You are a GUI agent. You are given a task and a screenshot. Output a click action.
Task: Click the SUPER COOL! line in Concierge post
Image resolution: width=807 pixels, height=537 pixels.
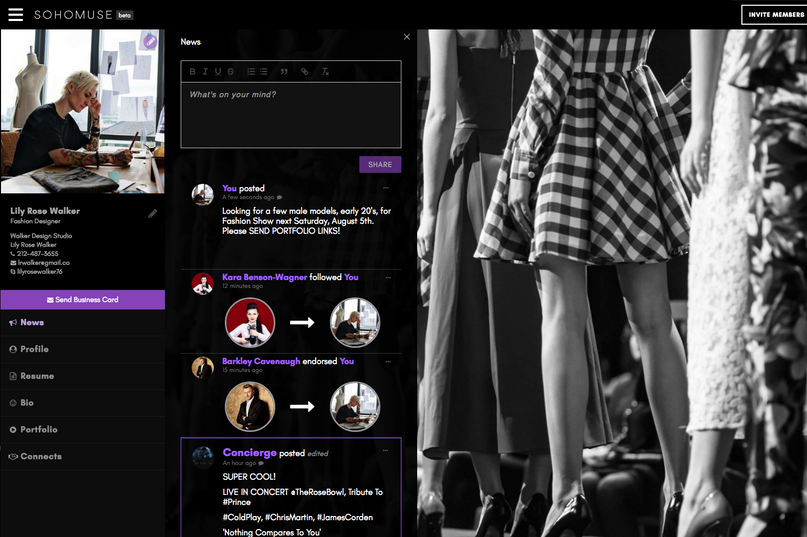click(249, 477)
